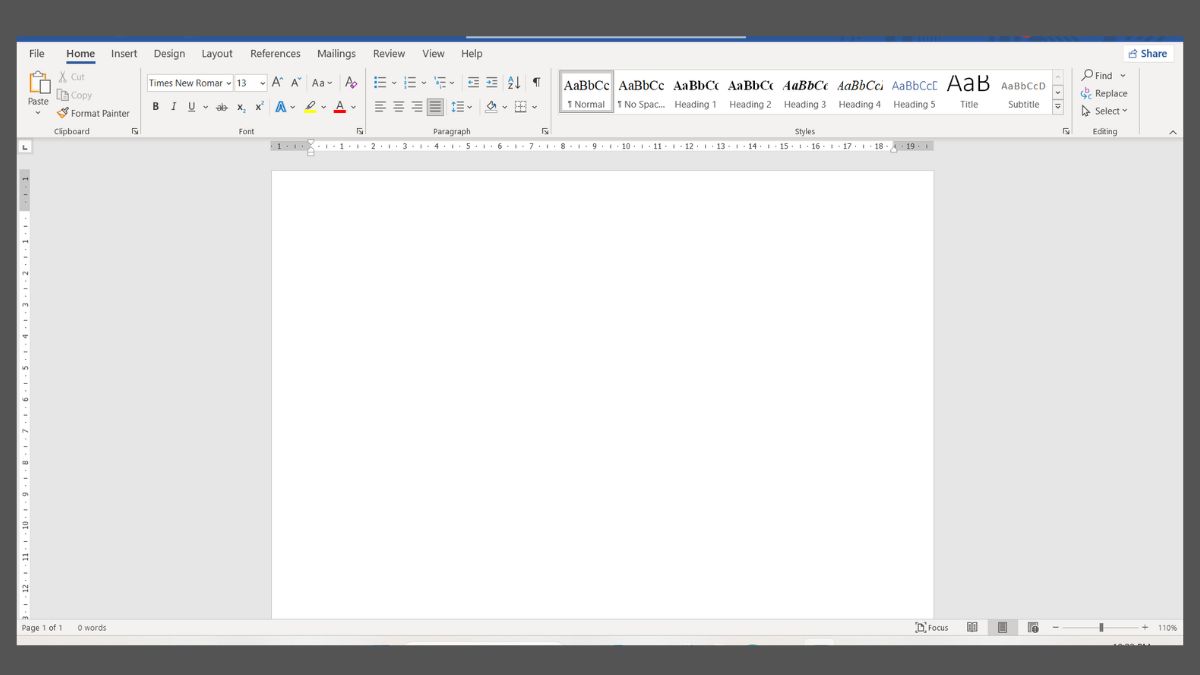Switch to the Layout tab
This screenshot has width=1200, height=675.
pyautogui.click(x=217, y=54)
